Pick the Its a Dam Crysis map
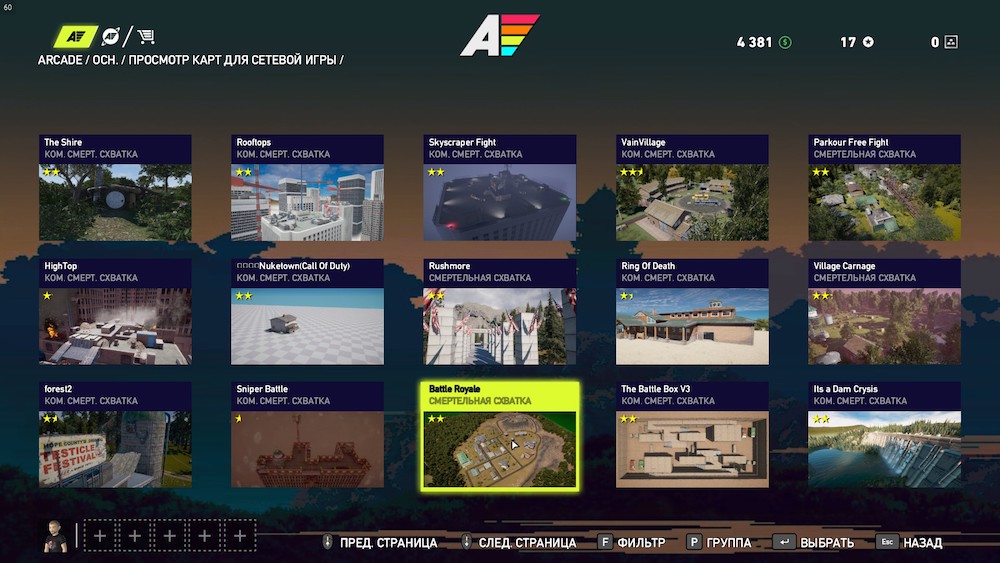 (x=885, y=435)
